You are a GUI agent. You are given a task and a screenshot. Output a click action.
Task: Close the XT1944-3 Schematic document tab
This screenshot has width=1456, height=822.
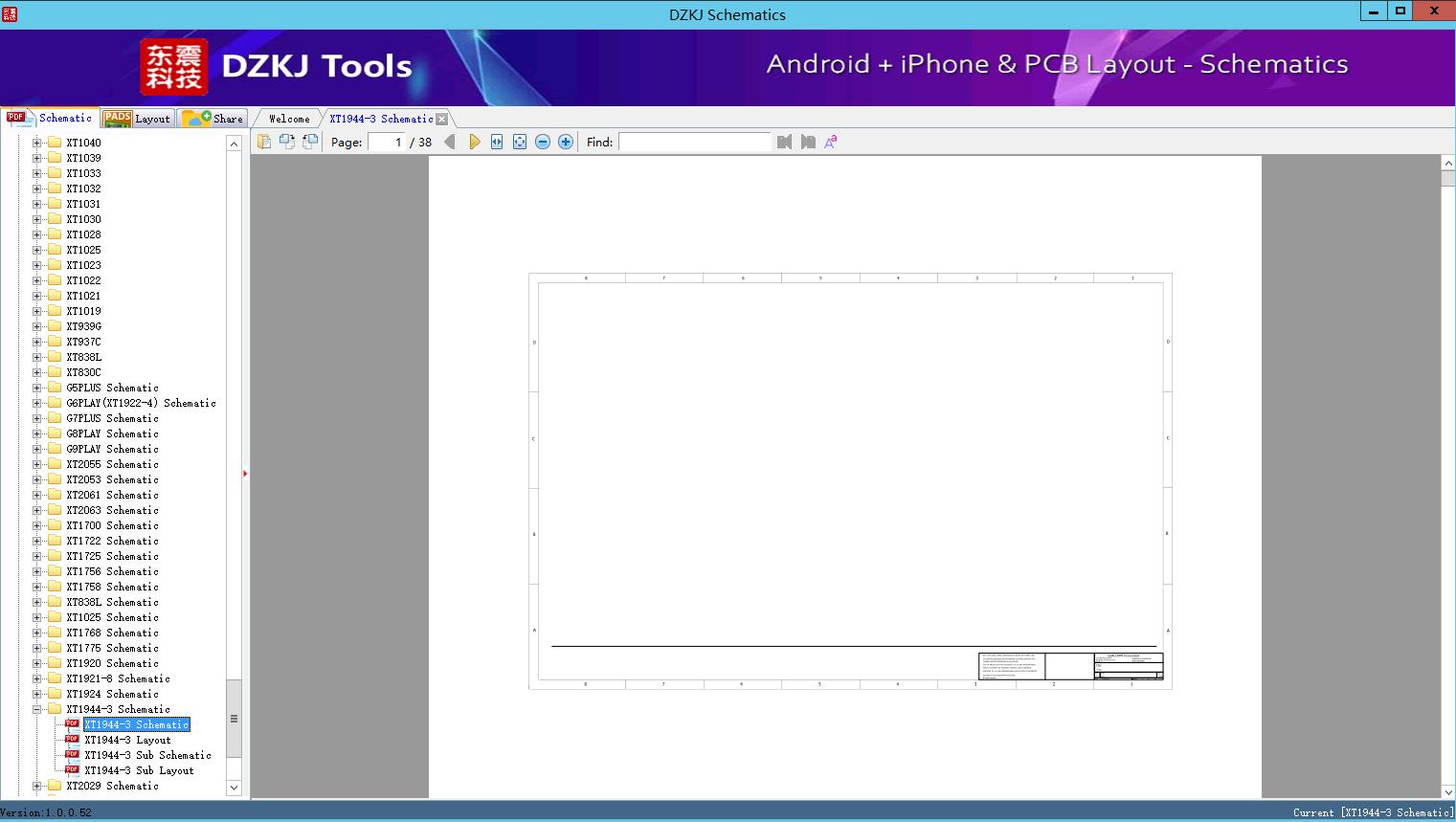[x=442, y=119]
